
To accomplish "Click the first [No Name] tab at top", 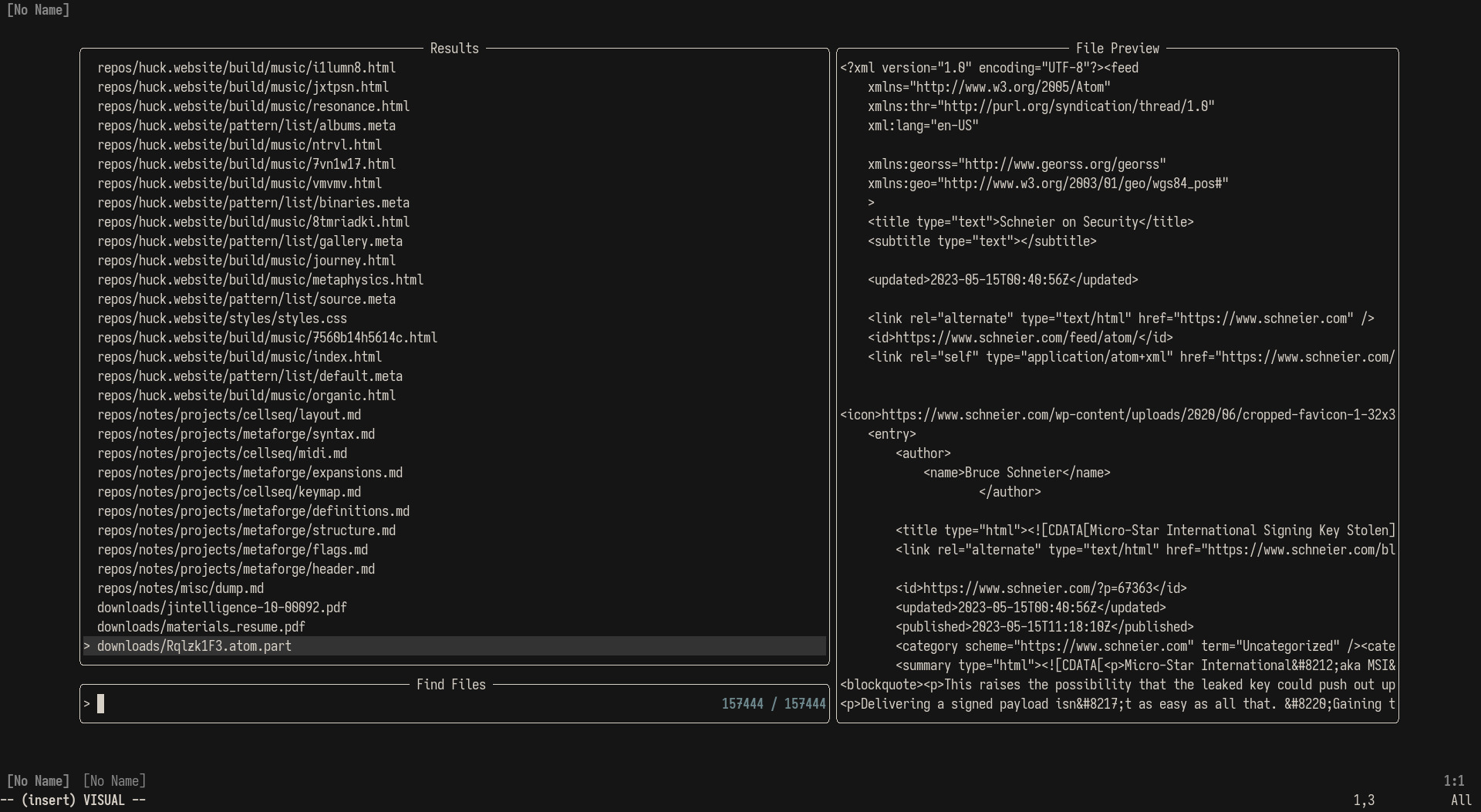I will pos(38,10).
